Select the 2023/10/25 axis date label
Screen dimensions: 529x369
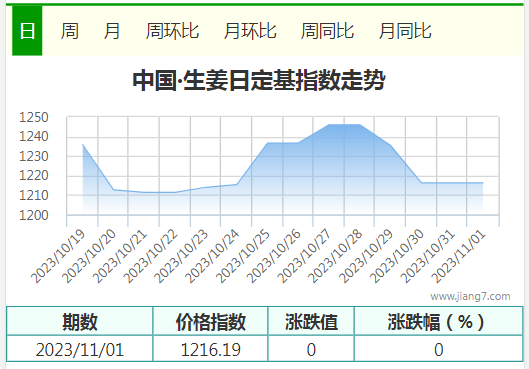[x=243, y=256]
